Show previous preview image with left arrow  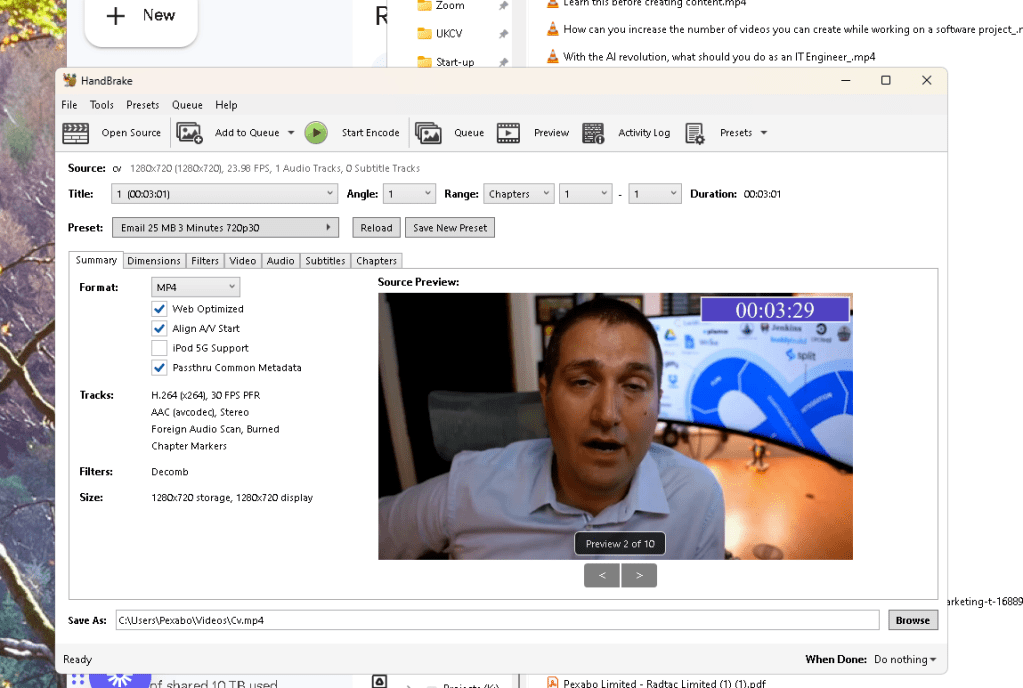tap(602, 575)
